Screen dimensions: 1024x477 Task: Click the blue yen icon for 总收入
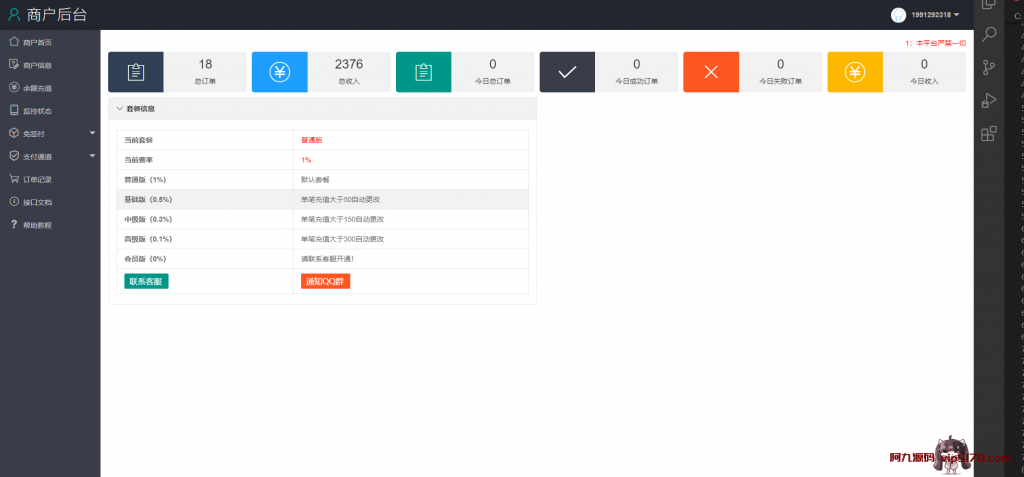[280, 72]
